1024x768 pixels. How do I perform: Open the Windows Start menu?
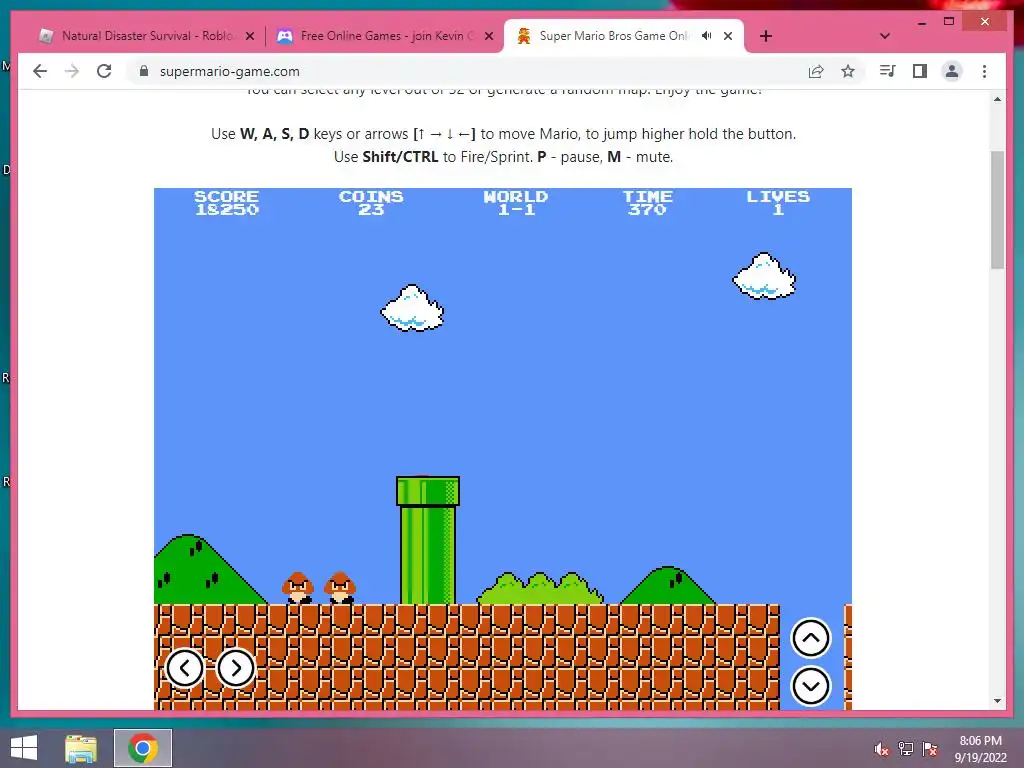tap(24, 748)
